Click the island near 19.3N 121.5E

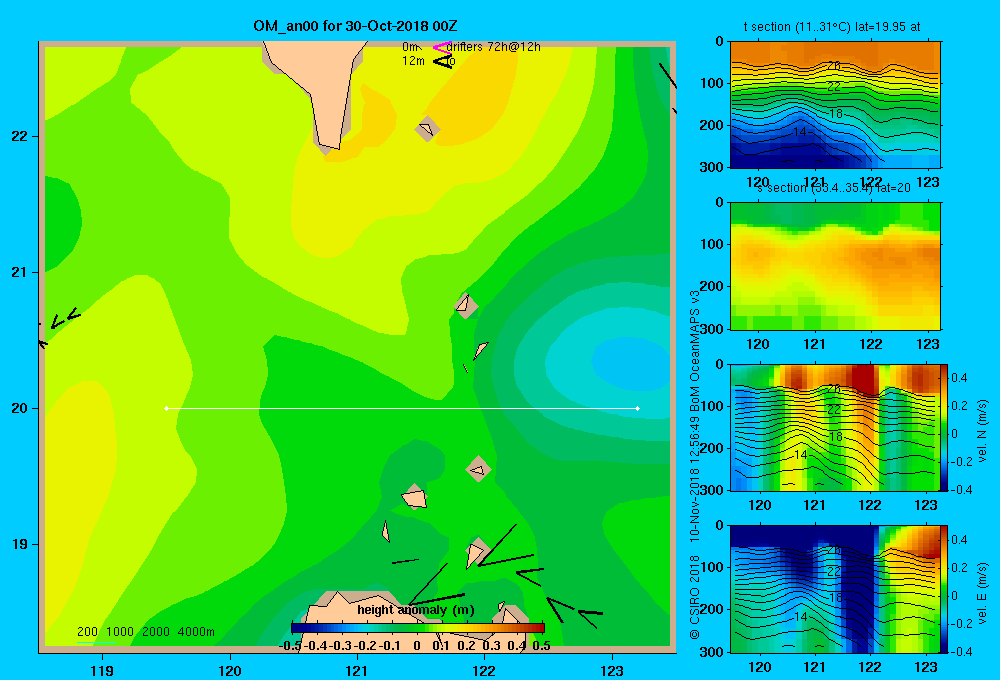[415, 497]
